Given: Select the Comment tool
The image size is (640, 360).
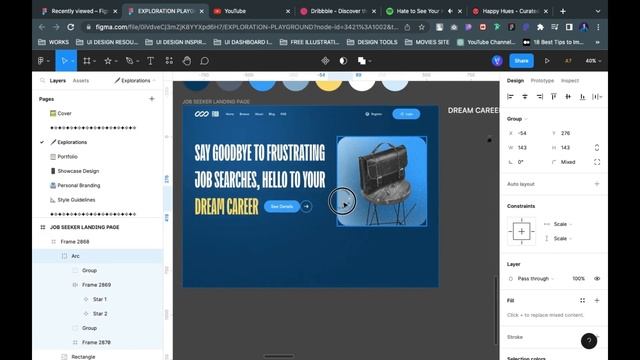Looking at the screenshot, I should 204,61.
